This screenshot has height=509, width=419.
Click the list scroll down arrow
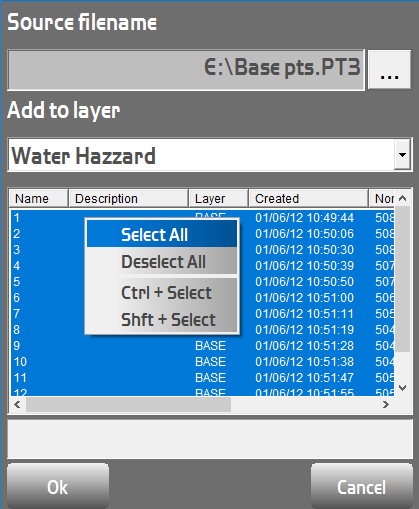click(403, 388)
